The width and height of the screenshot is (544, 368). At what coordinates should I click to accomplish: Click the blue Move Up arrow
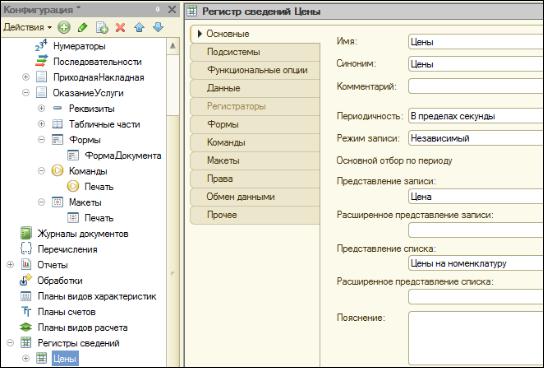[139, 27]
